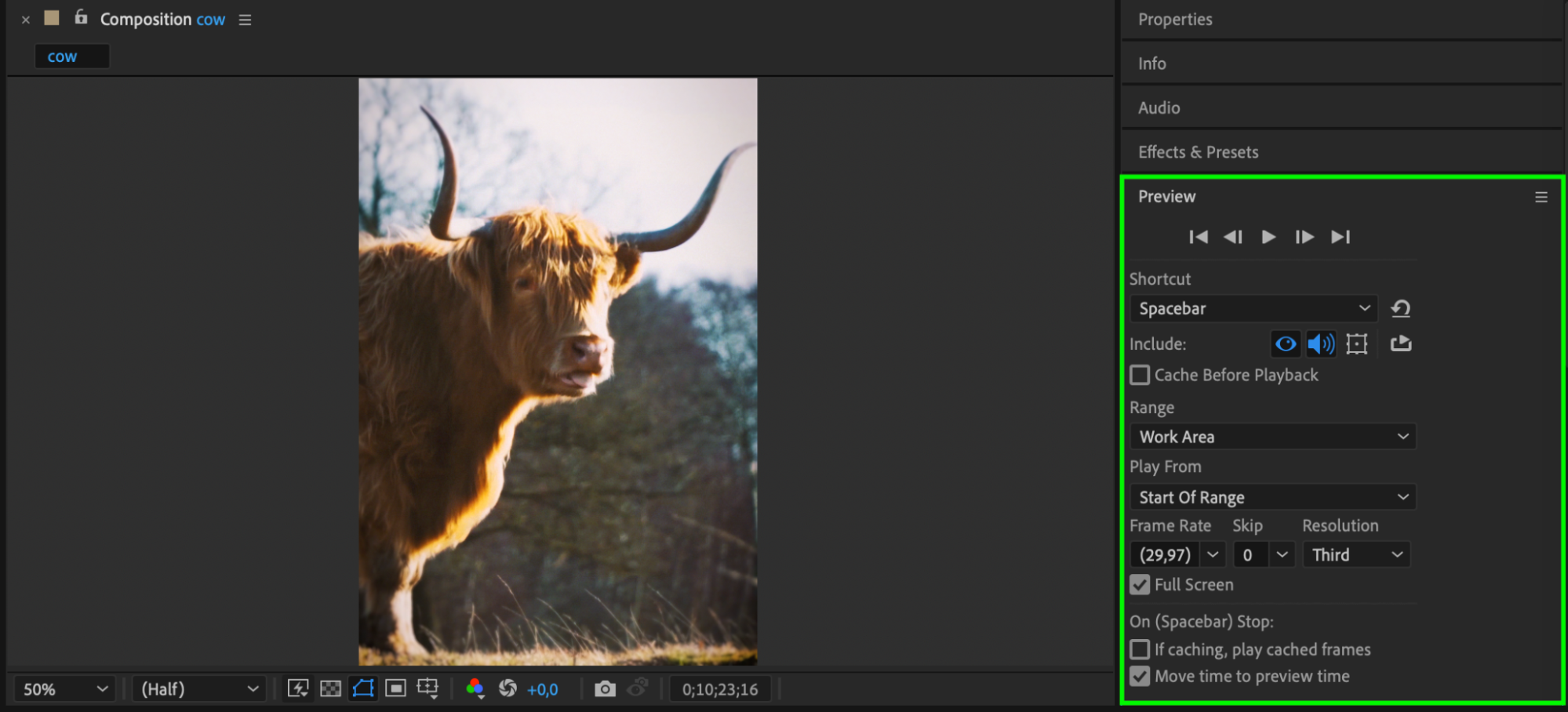Toggle include overlays and layer controls icon
Image resolution: width=1568 pixels, height=712 pixels.
[x=1356, y=343]
